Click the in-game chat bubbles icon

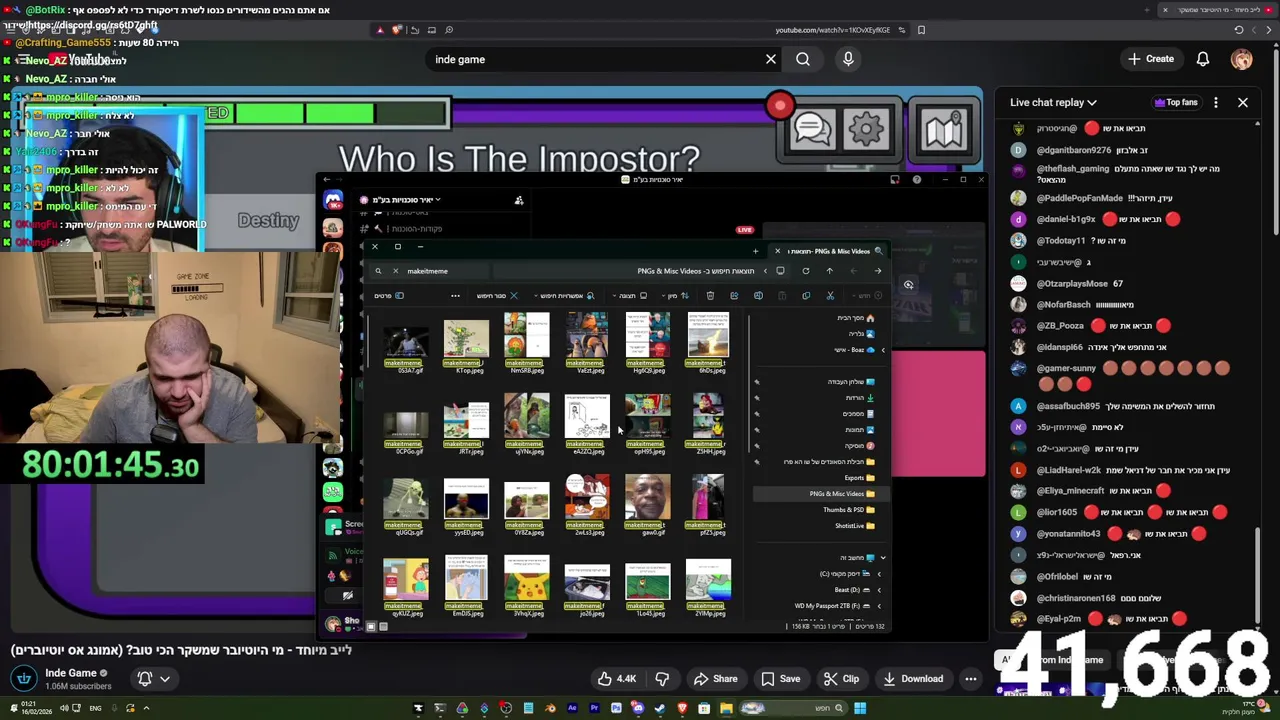pyautogui.click(x=812, y=128)
